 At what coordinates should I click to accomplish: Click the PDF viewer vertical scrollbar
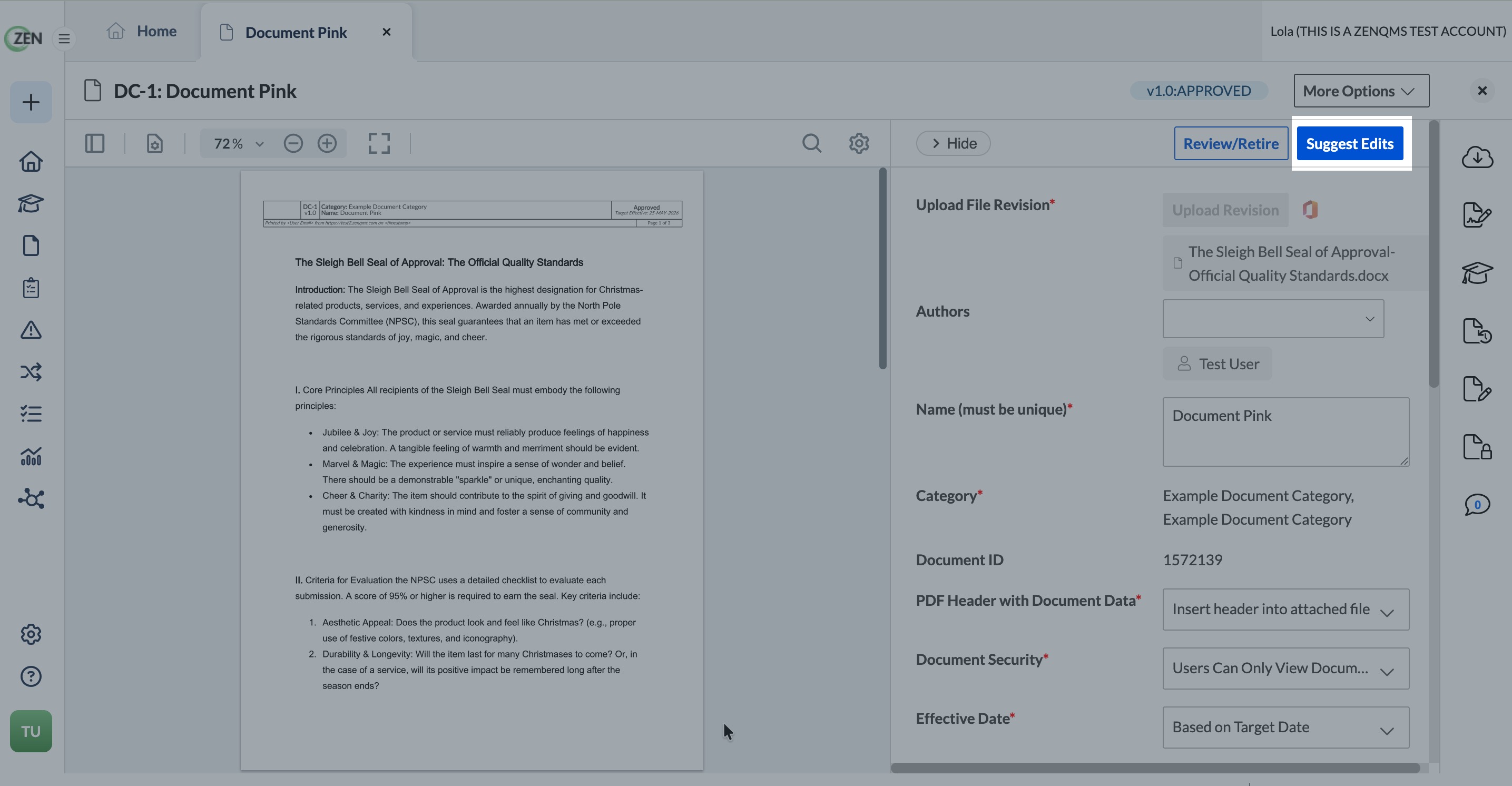883,268
